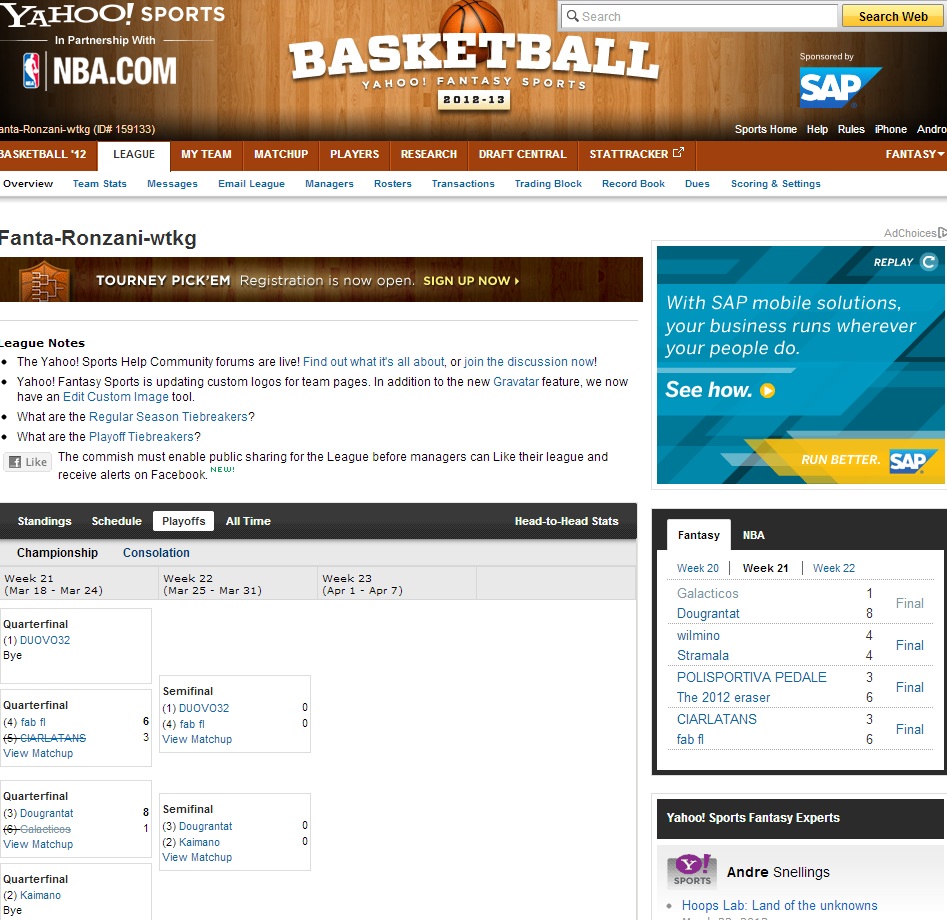Viewport: 947px width, 920px height.
Task: Show Week 22 scoreboard results
Action: point(833,568)
